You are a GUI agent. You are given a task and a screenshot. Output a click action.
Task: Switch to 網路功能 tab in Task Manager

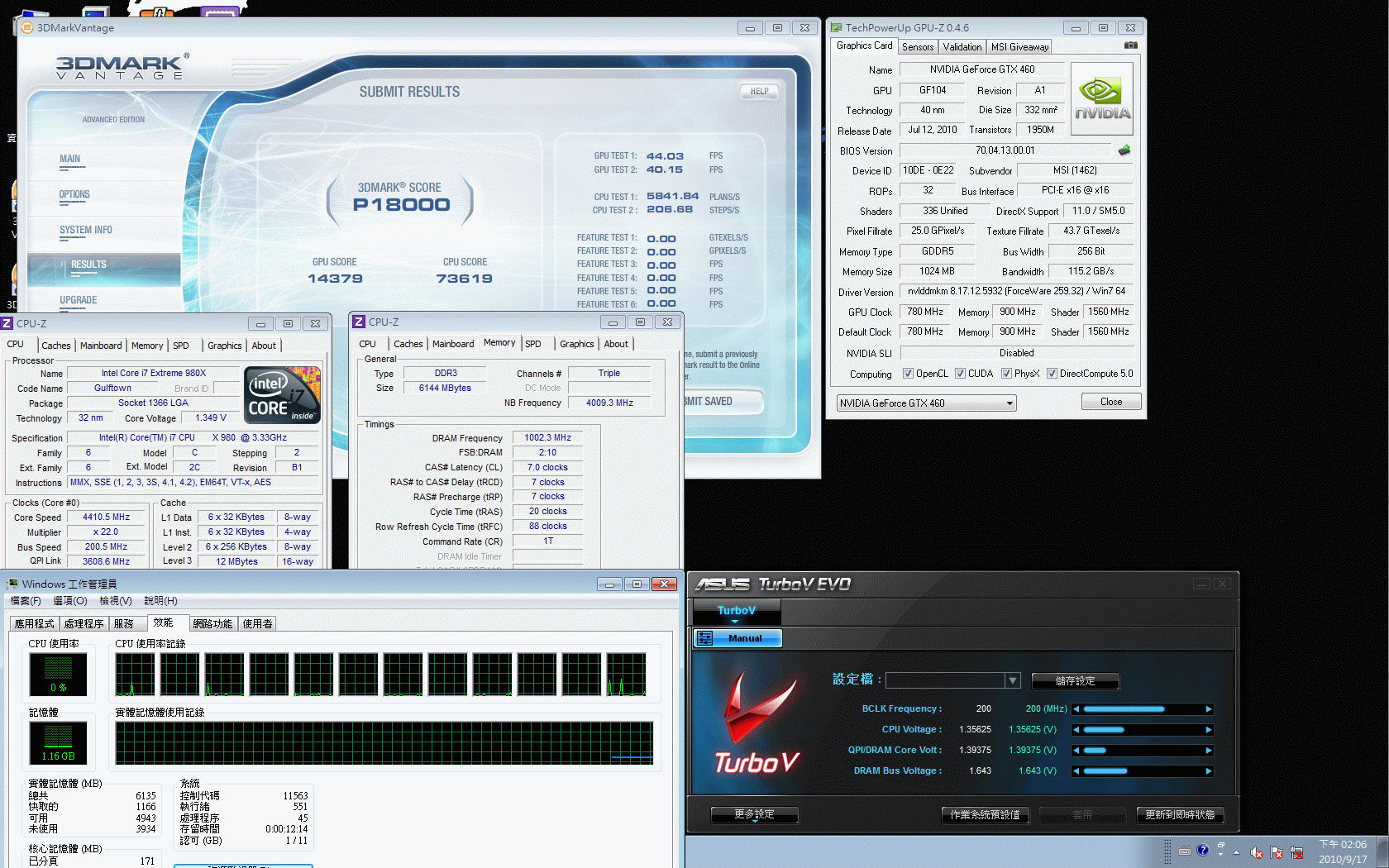tap(212, 623)
